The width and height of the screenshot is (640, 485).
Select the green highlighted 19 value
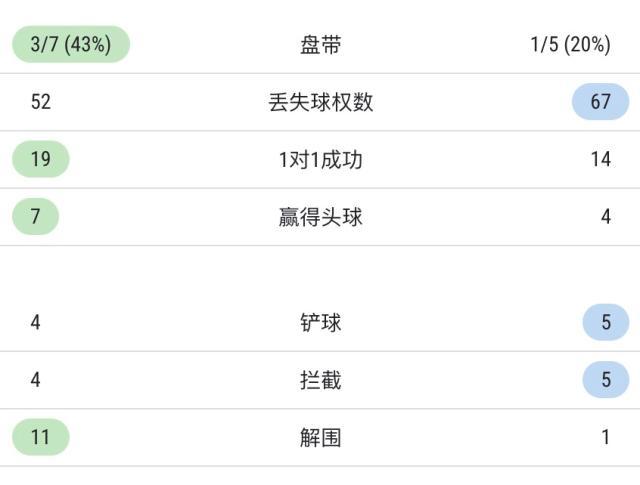41,159
